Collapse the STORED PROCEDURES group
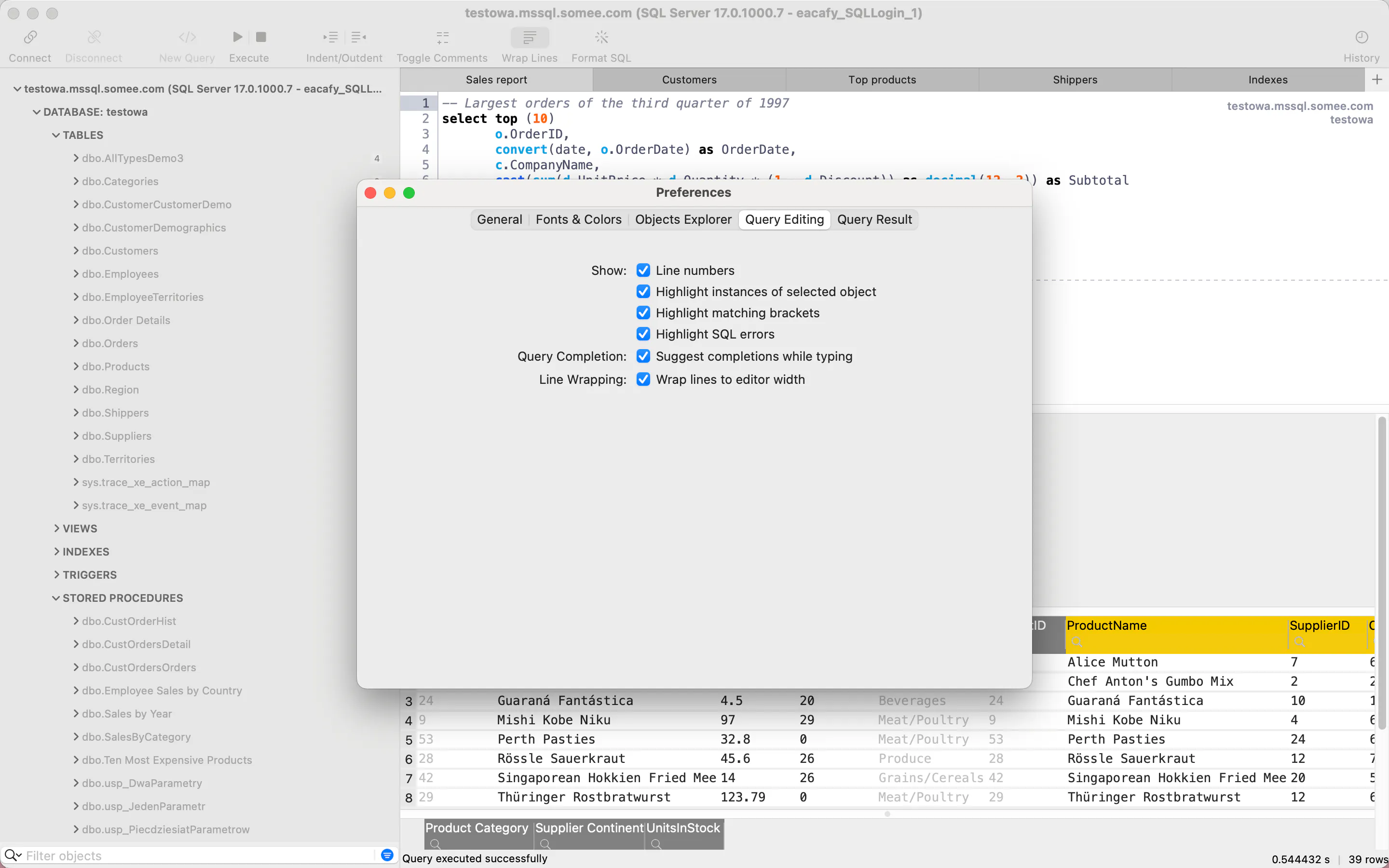1389x868 pixels. pyautogui.click(x=55, y=598)
